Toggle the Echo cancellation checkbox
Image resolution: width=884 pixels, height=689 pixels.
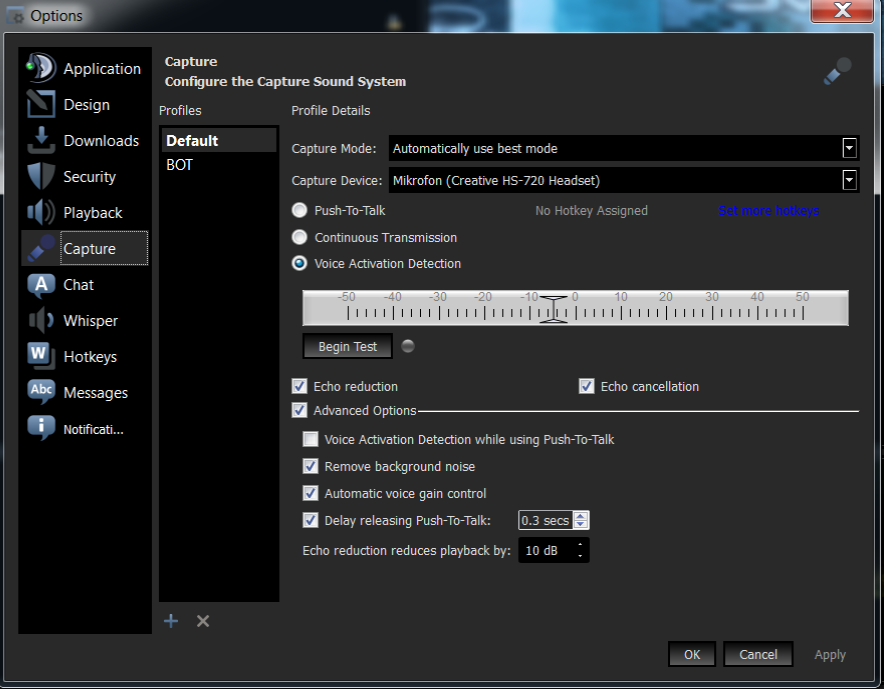point(586,386)
